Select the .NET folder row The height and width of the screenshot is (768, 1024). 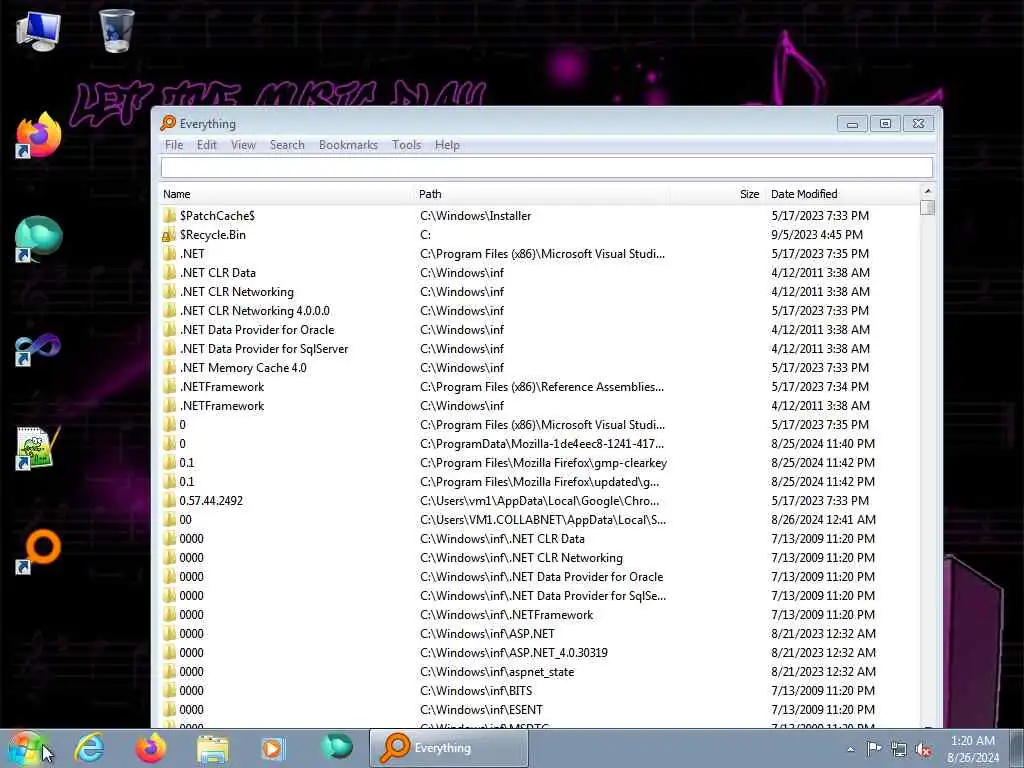[540, 253]
